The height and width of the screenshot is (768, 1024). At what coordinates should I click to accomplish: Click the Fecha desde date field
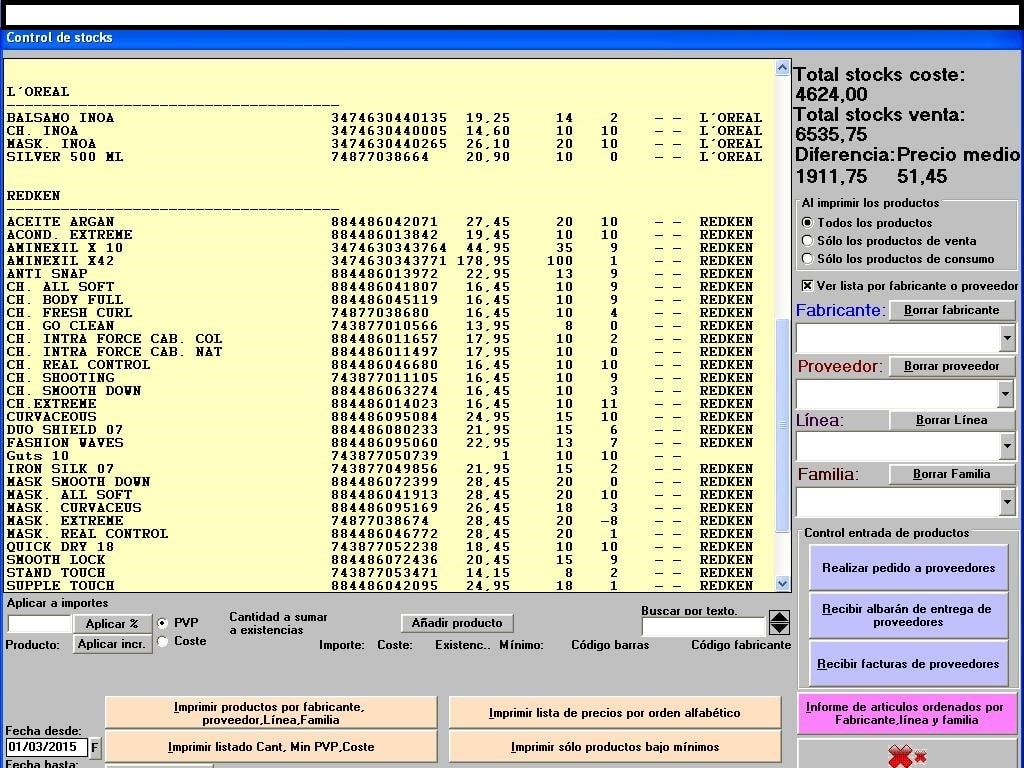[x=46, y=747]
